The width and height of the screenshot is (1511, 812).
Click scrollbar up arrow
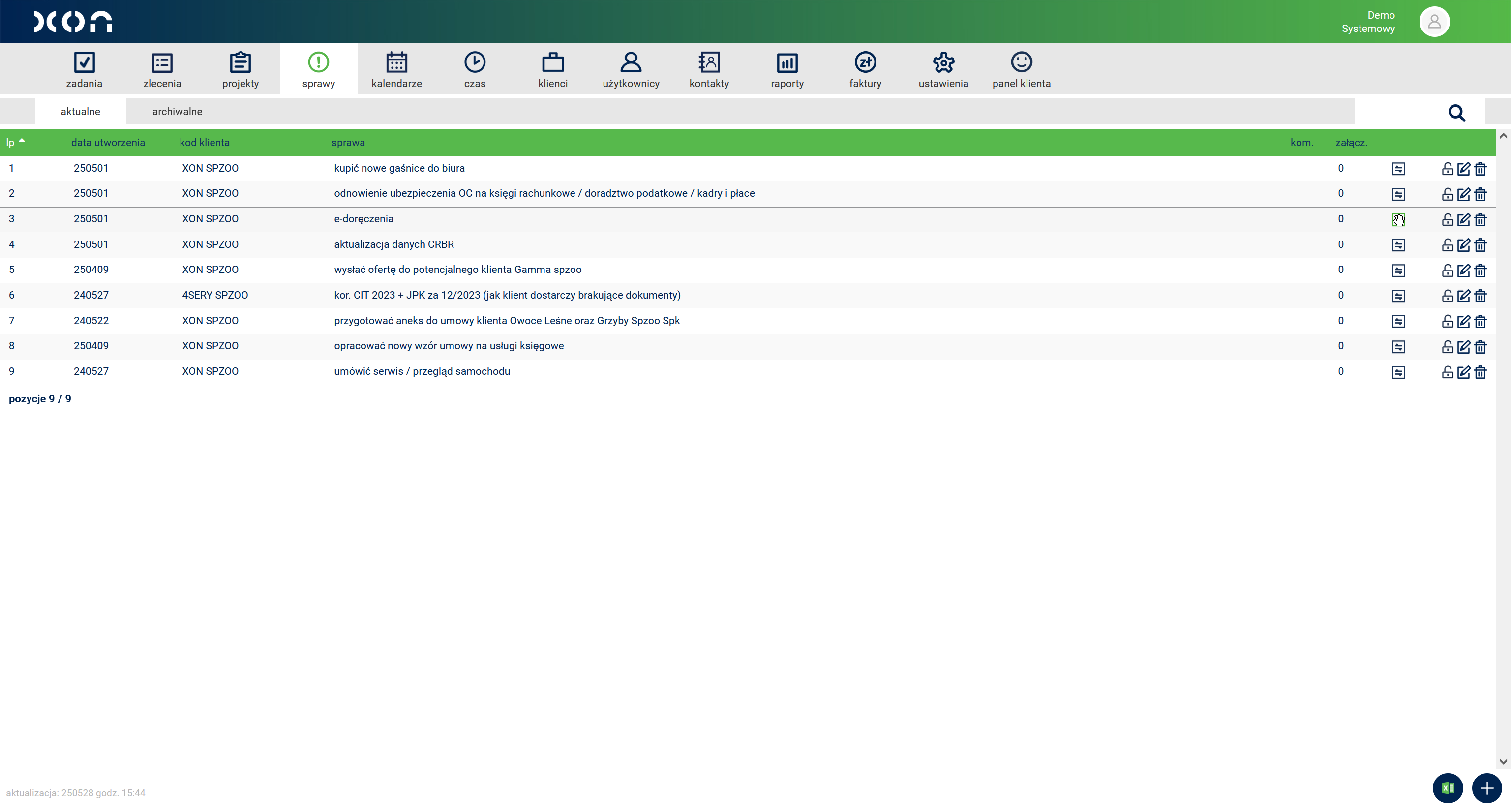[x=1503, y=136]
